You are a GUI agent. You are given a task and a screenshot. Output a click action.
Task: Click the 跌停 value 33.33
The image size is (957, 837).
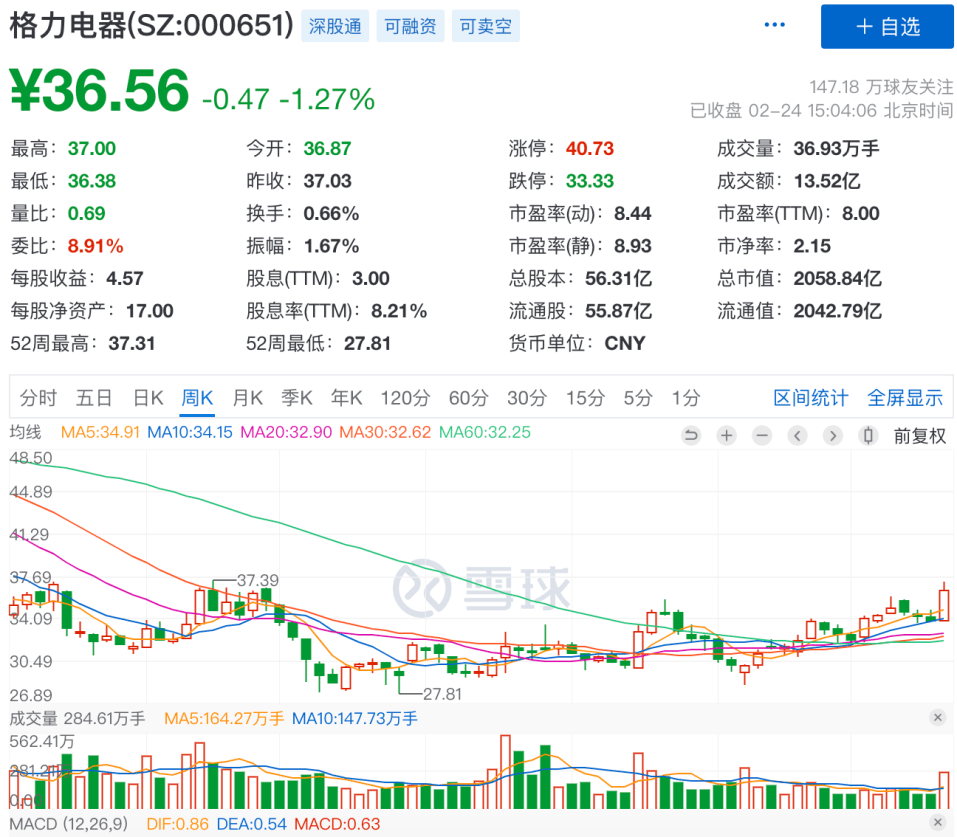(590, 181)
